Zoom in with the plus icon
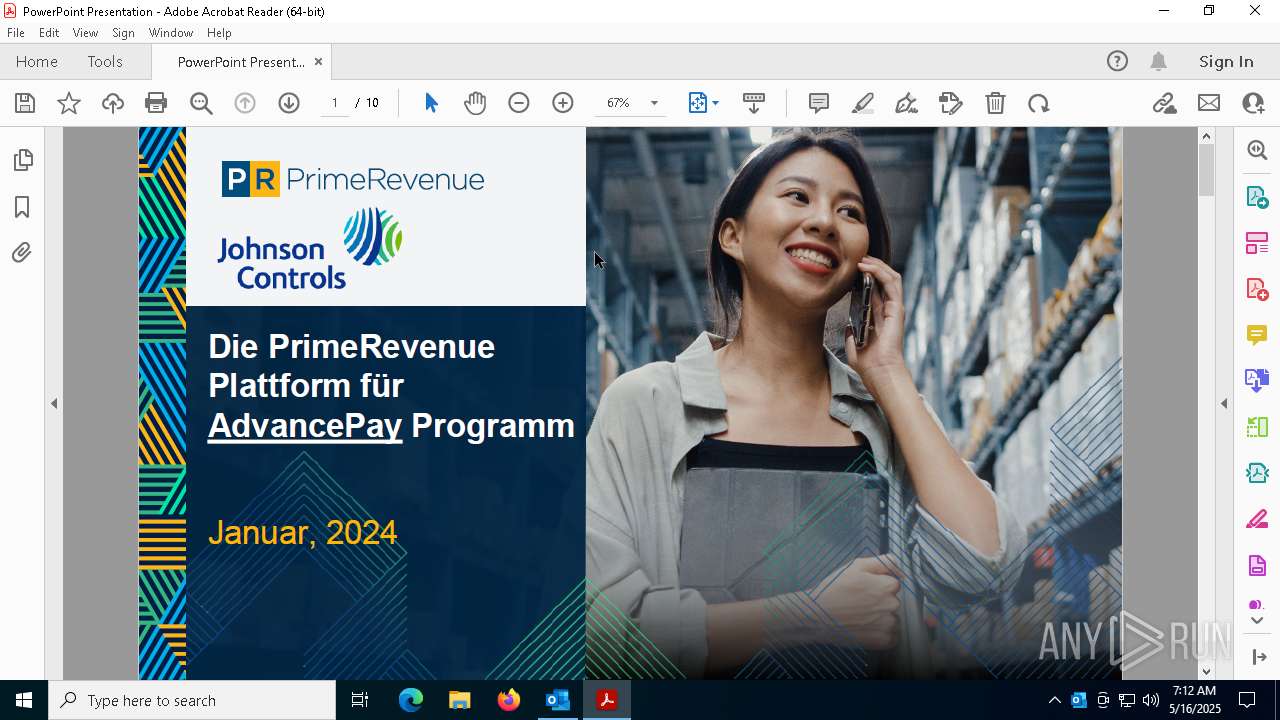1280x720 pixels. pos(563,103)
